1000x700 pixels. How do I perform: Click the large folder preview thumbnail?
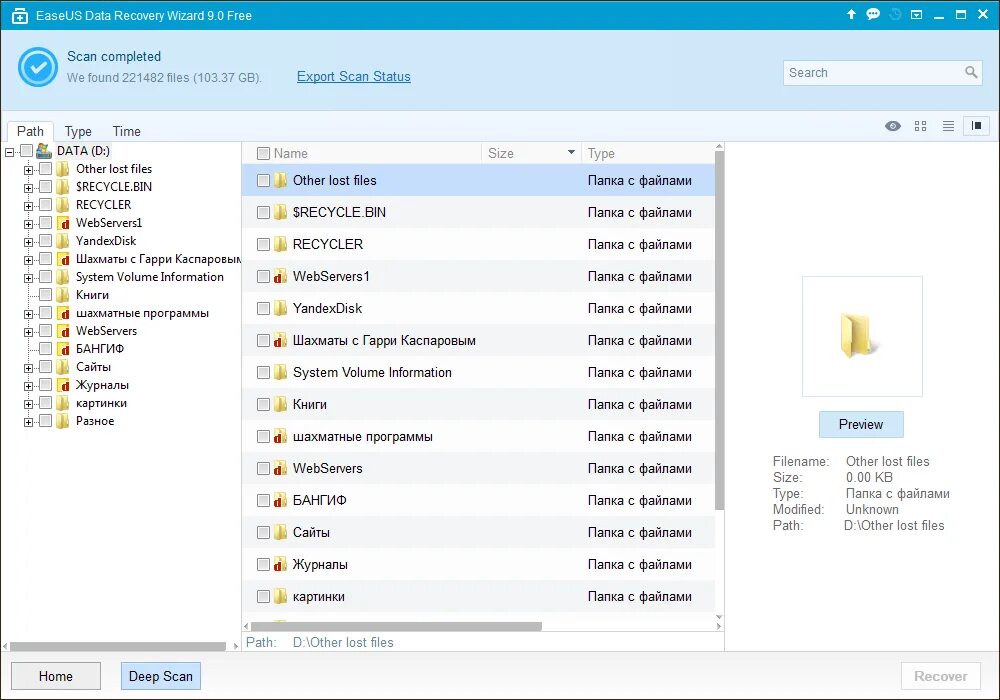point(862,336)
